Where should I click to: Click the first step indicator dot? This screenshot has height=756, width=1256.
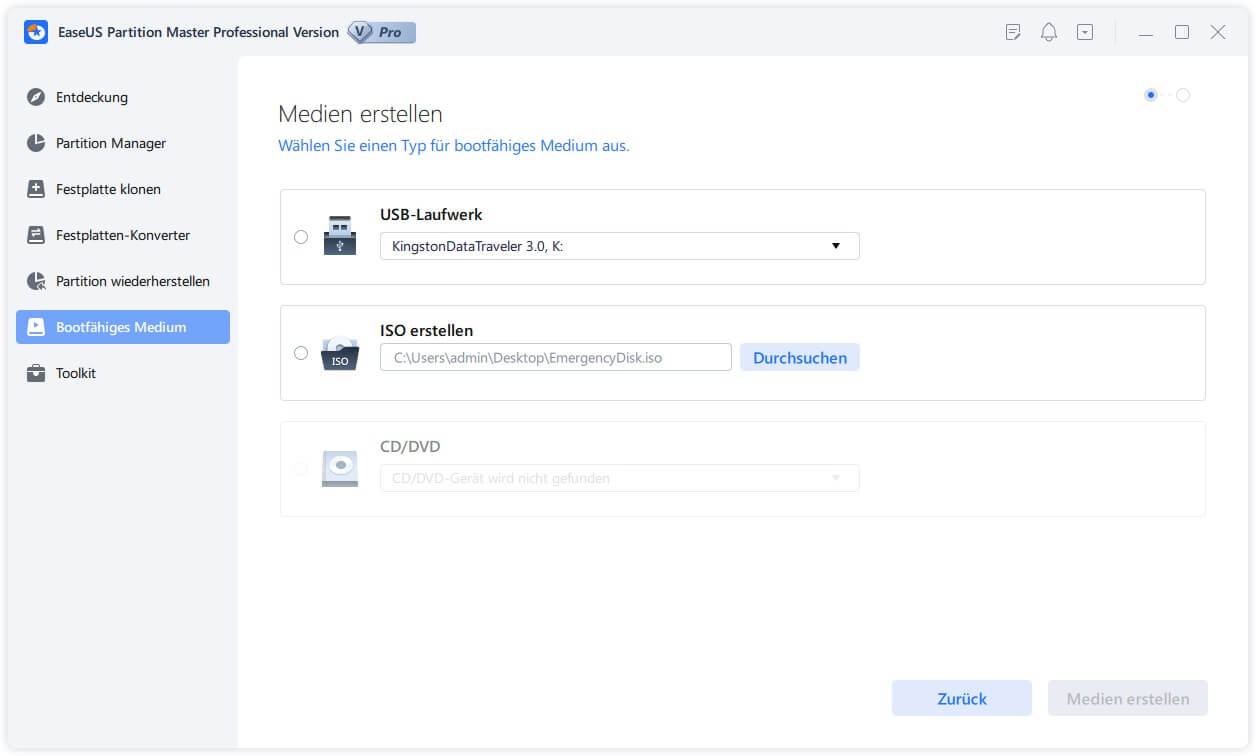coord(1151,95)
